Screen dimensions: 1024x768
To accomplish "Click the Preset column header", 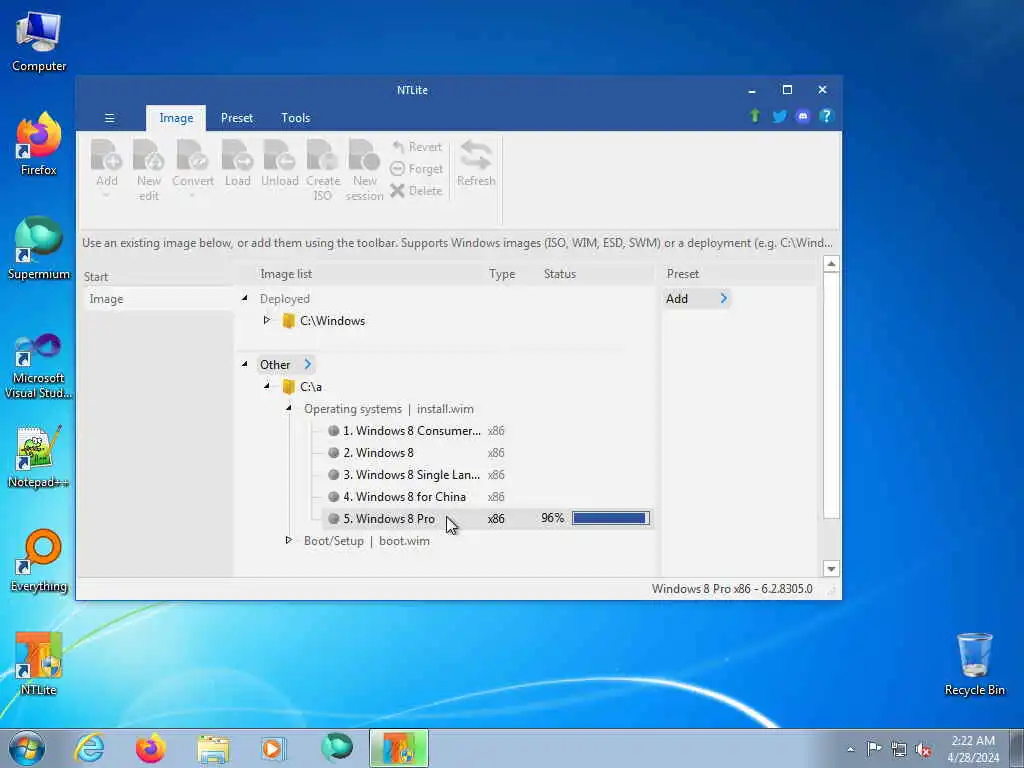I will (682, 274).
